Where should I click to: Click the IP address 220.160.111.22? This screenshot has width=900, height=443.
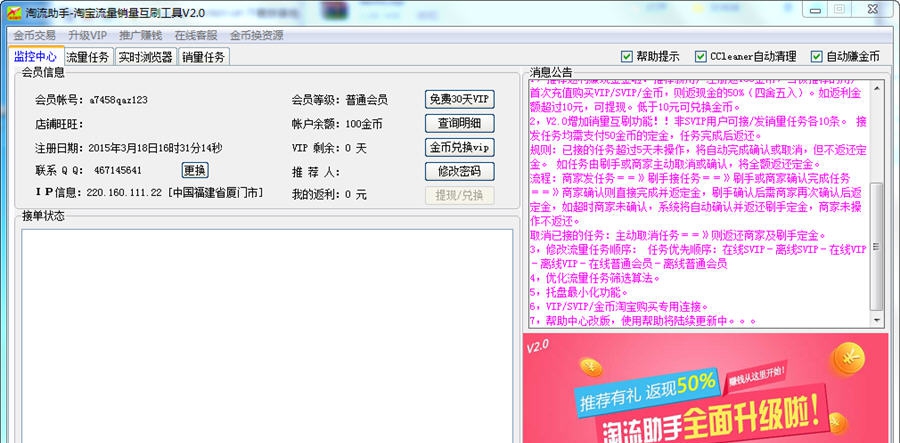click(124, 193)
